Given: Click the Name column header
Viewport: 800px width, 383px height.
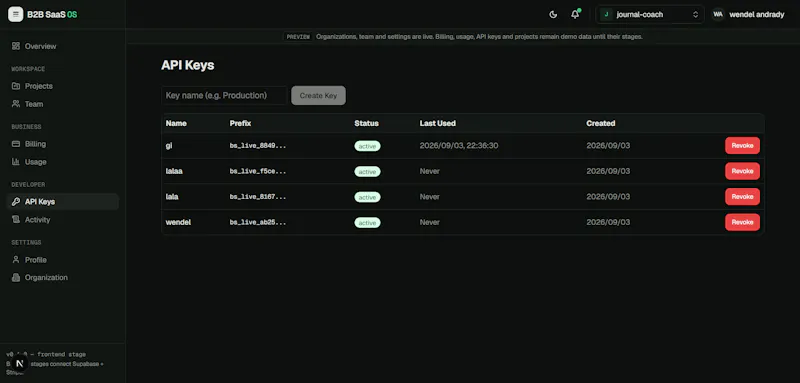Looking at the screenshot, I should coord(176,123).
